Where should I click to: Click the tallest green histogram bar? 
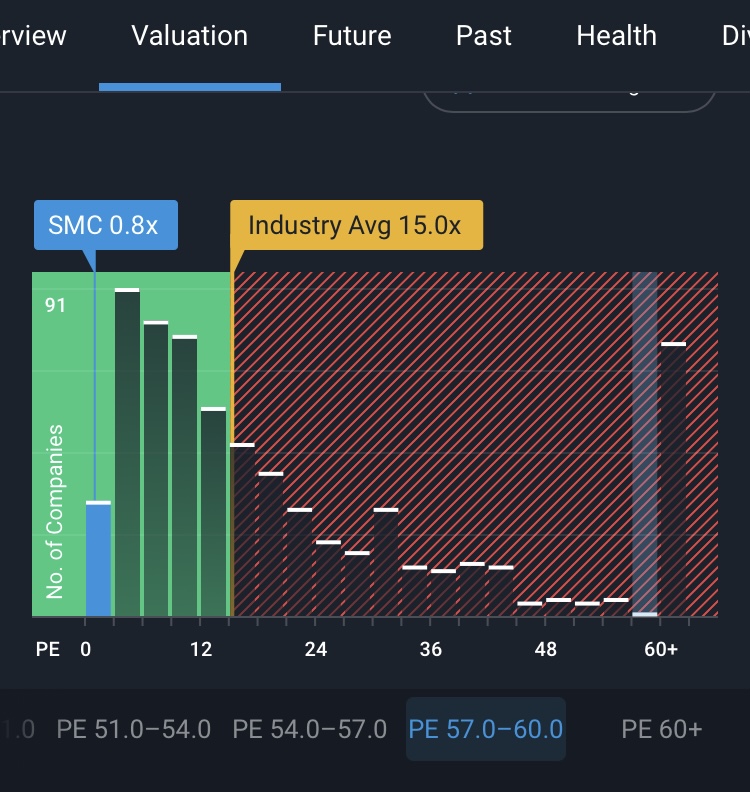point(127,452)
